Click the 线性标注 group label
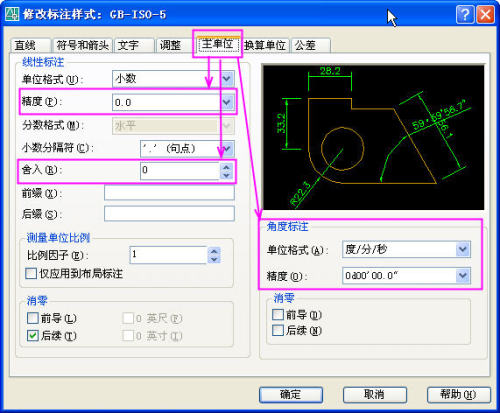The height and width of the screenshot is (413, 500). click(x=43, y=62)
